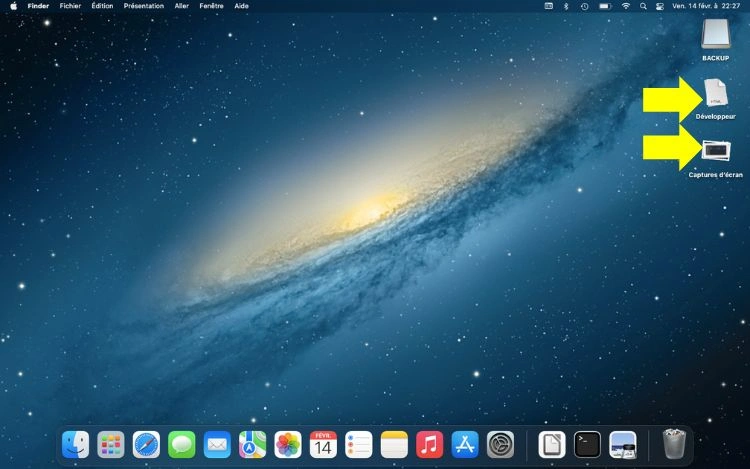Image resolution: width=750 pixels, height=469 pixels.
Task: Launch the Mail app
Action: pyautogui.click(x=217, y=444)
